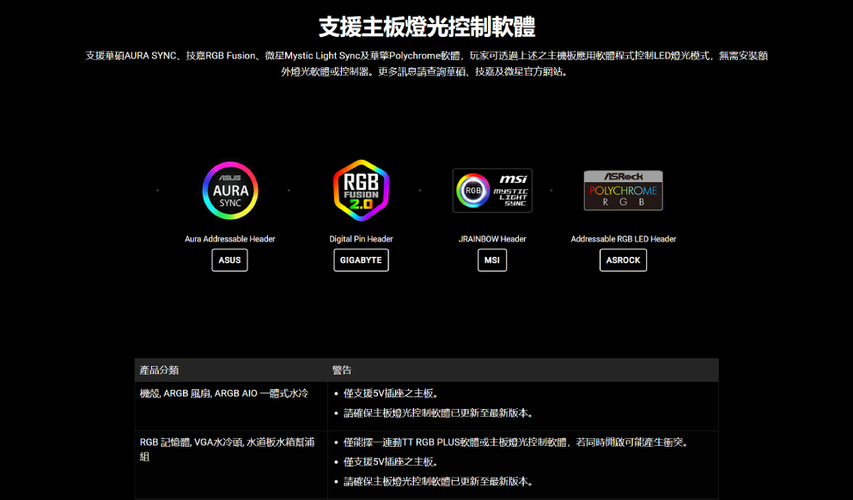Click the 支援主板燈光控制軟體 heading

(427, 27)
